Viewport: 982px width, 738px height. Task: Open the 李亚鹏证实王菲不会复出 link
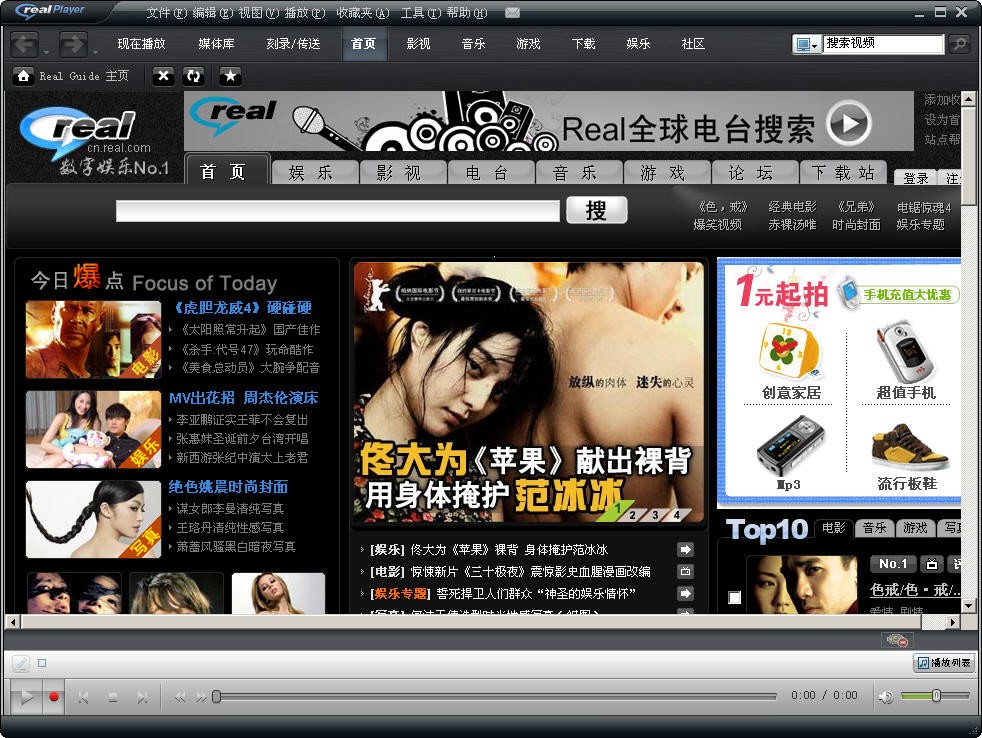tap(242, 420)
